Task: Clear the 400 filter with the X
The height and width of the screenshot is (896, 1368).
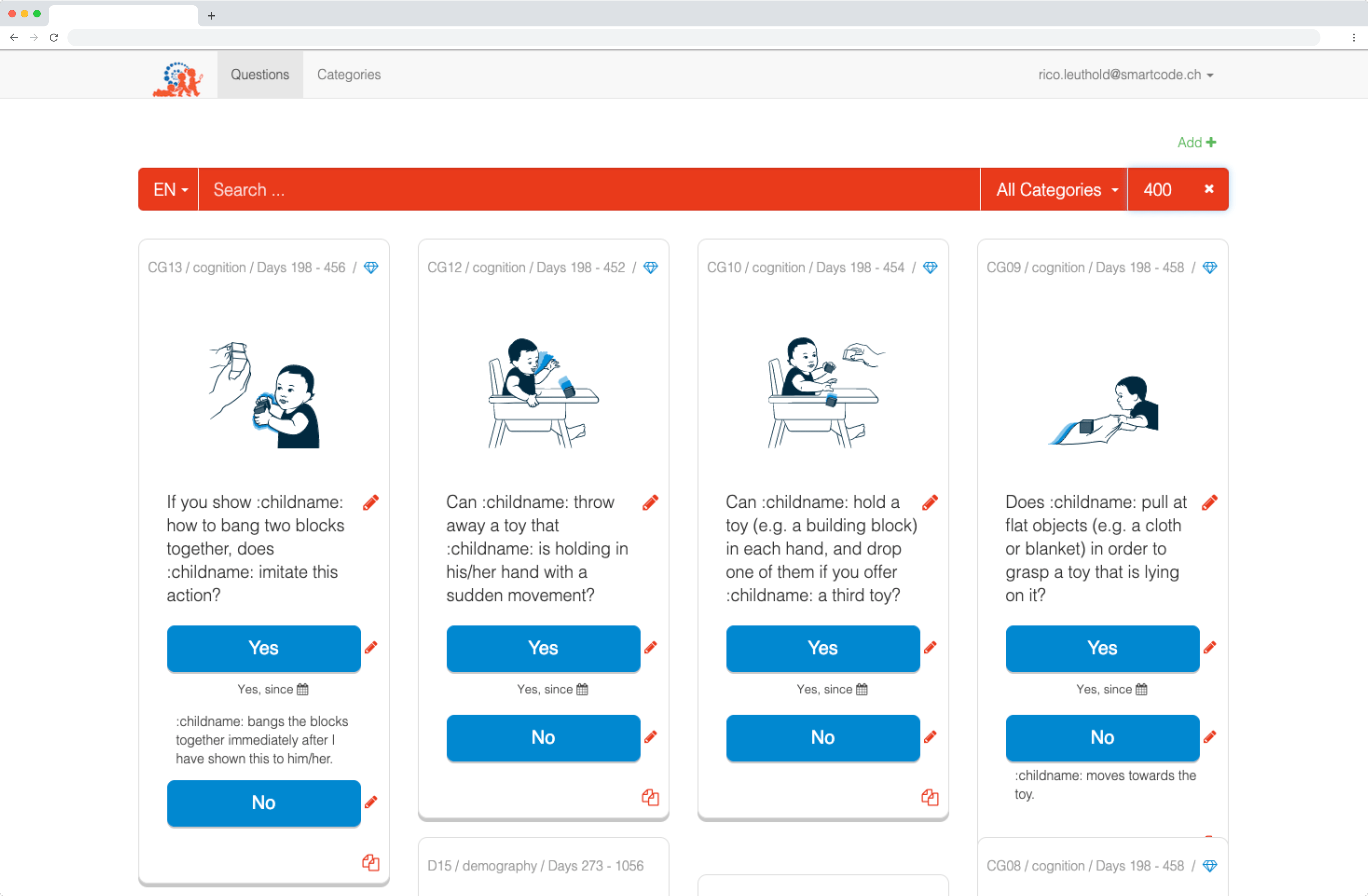Action: pyautogui.click(x=1209, y=189)
